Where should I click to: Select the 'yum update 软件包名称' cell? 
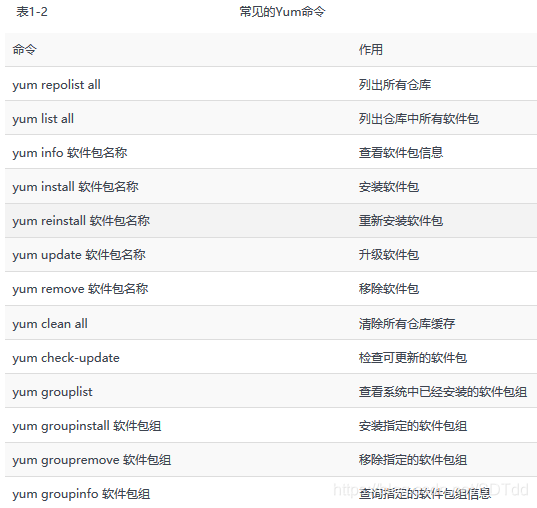coord(79,255)
